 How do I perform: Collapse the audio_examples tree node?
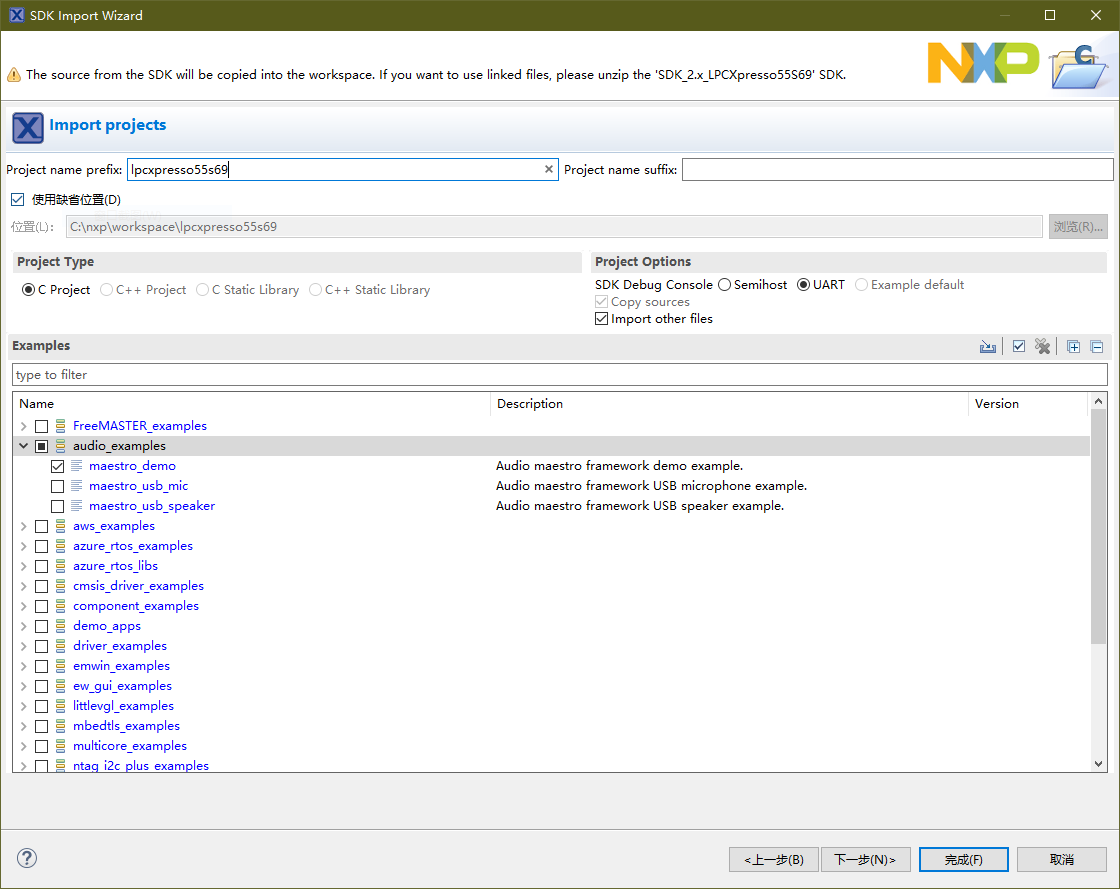pos(24,446)
